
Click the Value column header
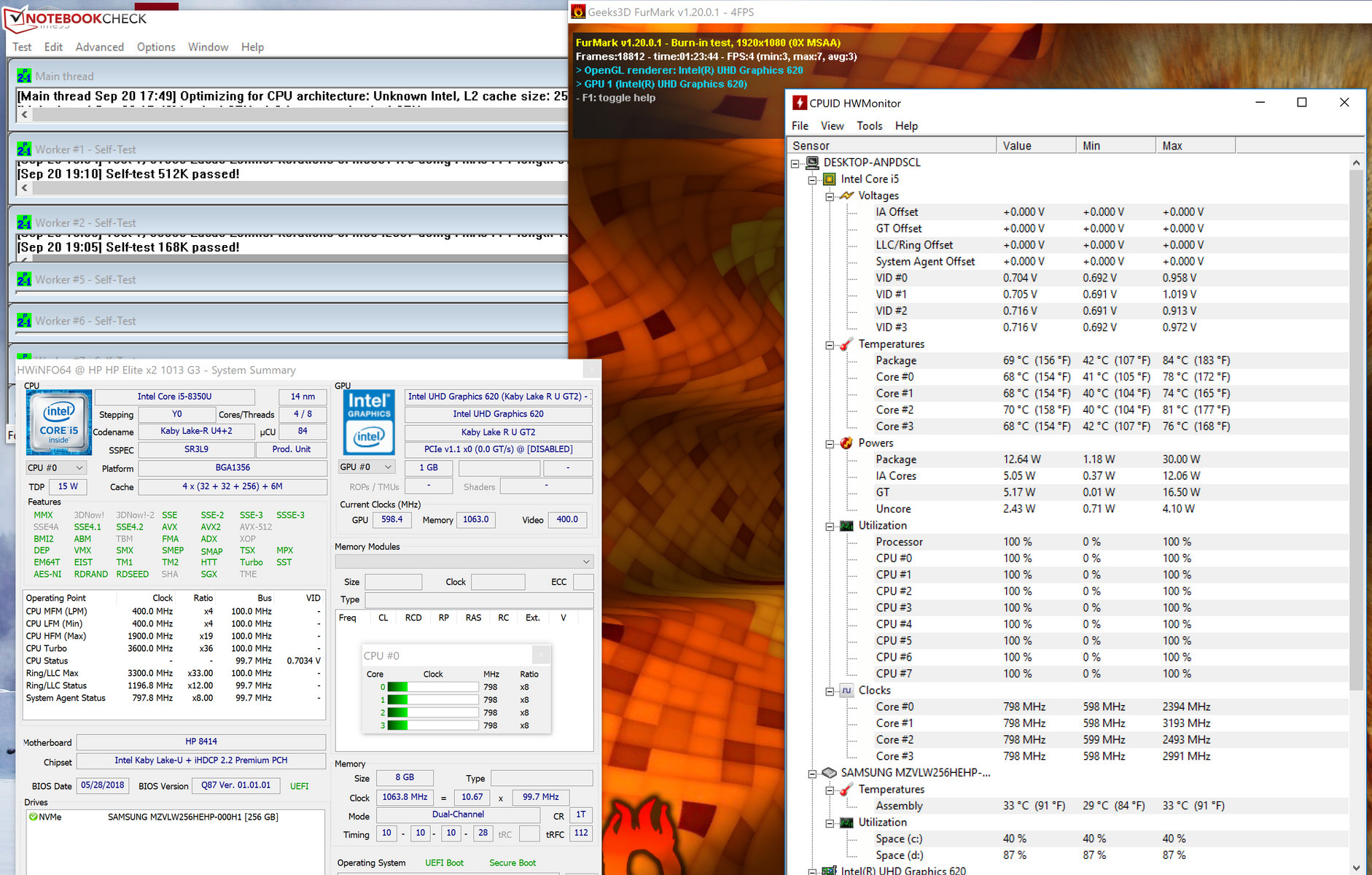pos(1035,146)
